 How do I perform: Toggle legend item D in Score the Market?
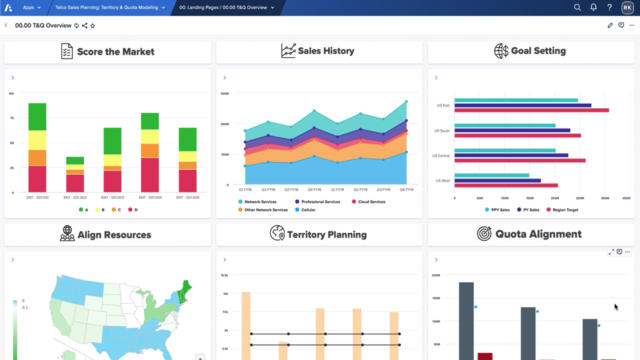133,209
